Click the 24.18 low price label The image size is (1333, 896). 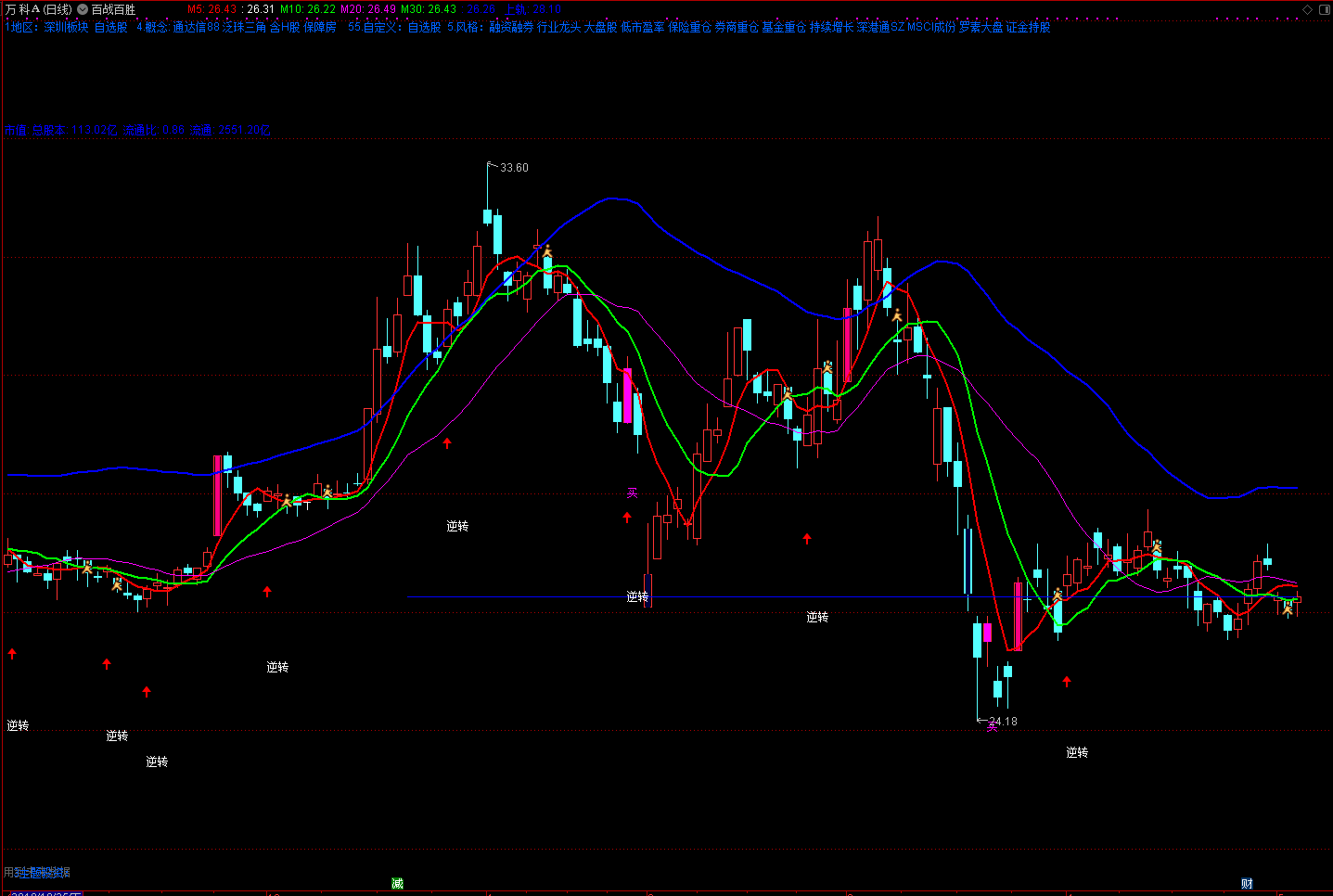1003,722
